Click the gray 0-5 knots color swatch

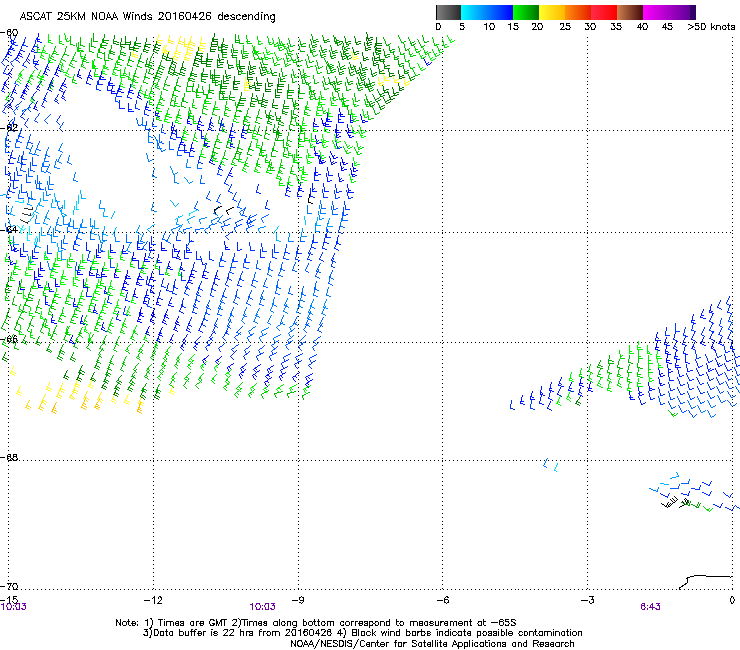coord(448,12)
